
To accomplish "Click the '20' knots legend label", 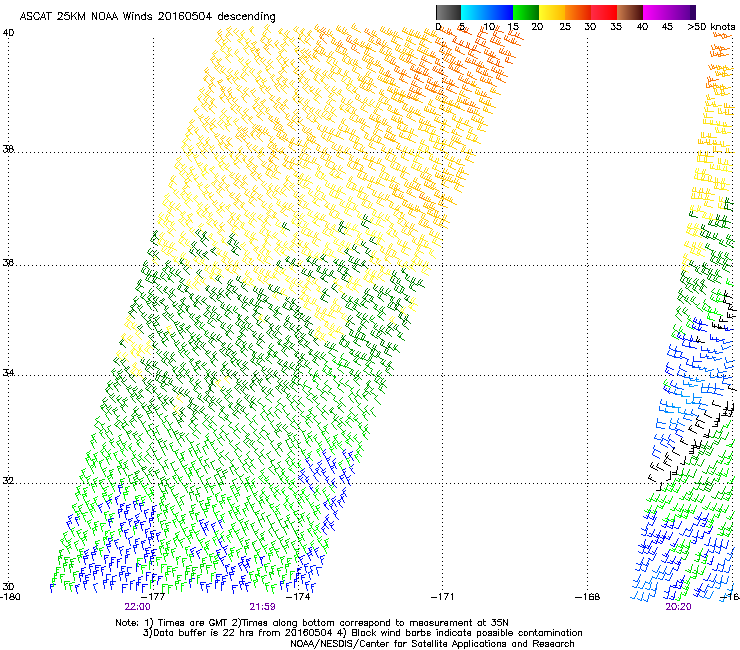I will tap(537, 27).
